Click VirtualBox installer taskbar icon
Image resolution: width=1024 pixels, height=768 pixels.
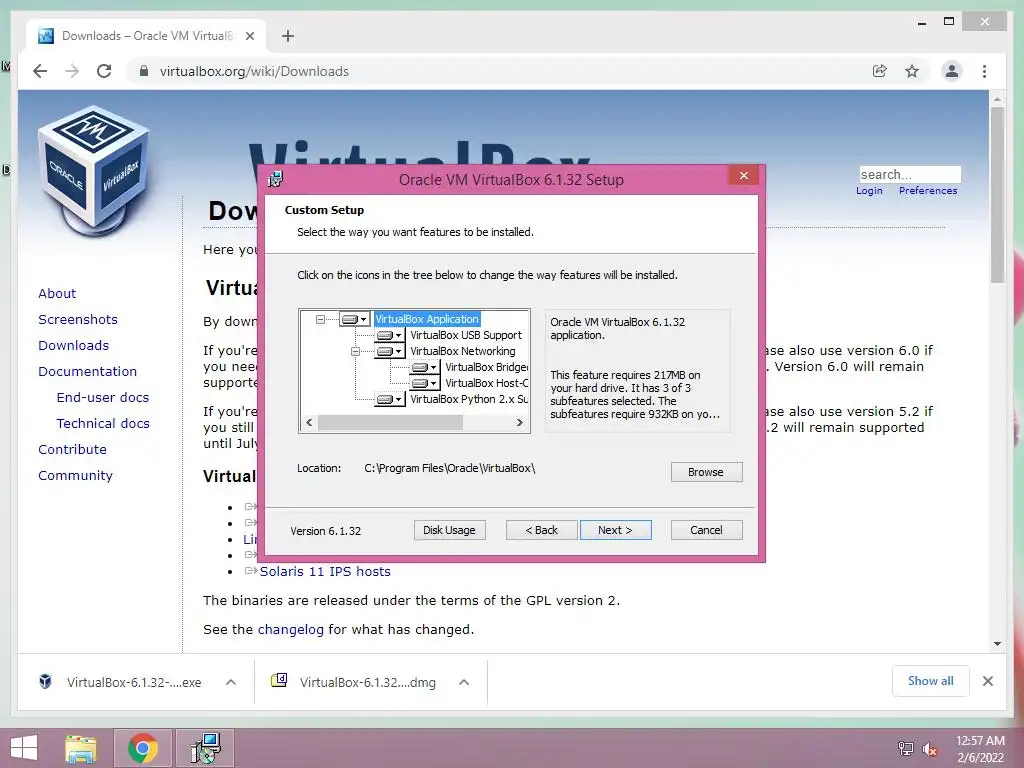205,748
